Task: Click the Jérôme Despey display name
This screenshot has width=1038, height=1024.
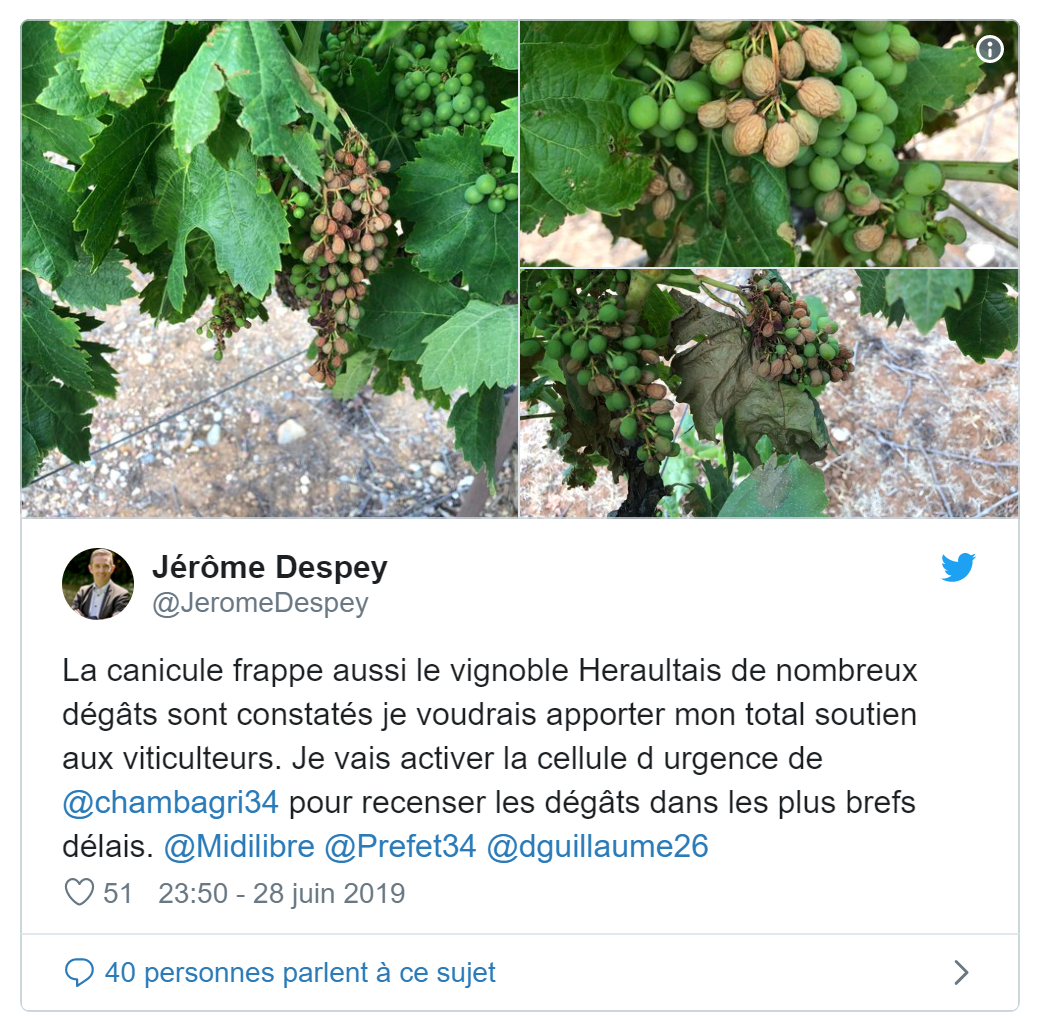Action: click(269, 567)
